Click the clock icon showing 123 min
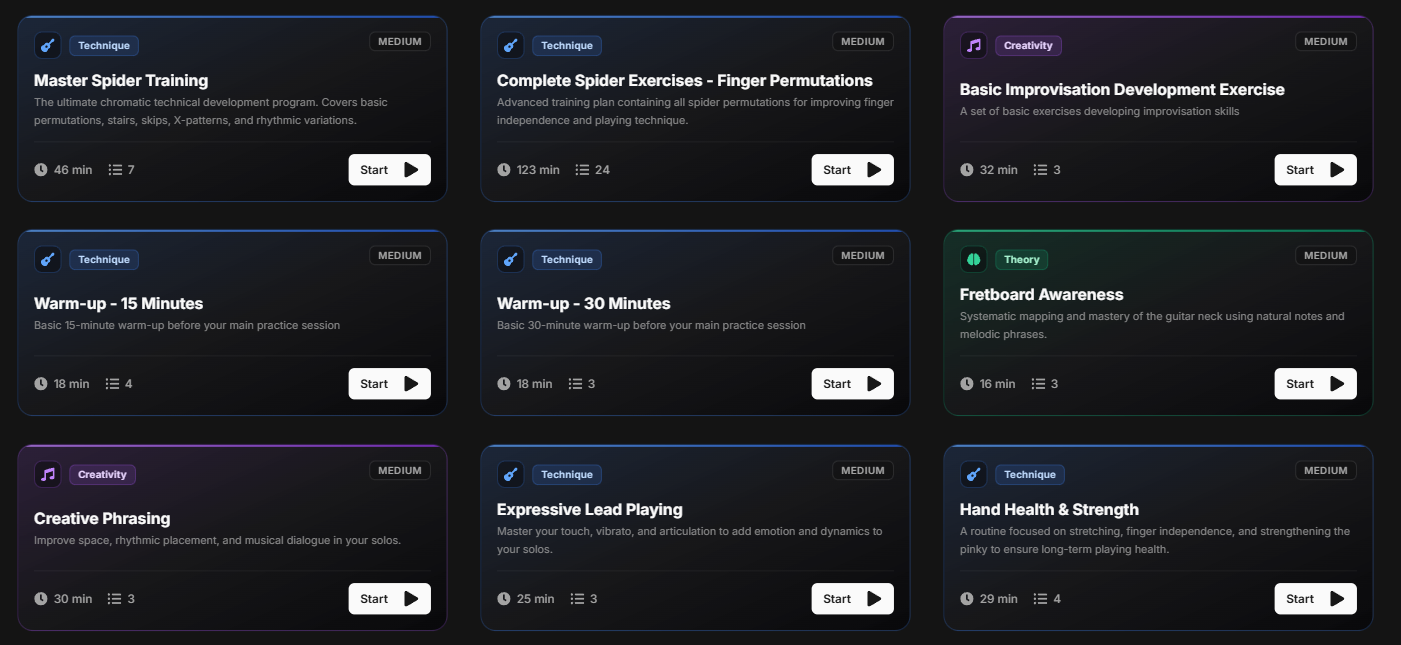The image size is (1401, 645). click(x=504, y=169)
